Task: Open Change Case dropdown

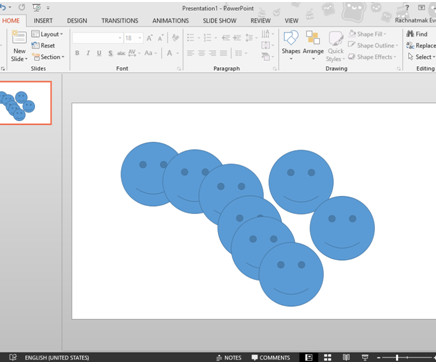Action: pyautogui.click(x=150, y=53)
